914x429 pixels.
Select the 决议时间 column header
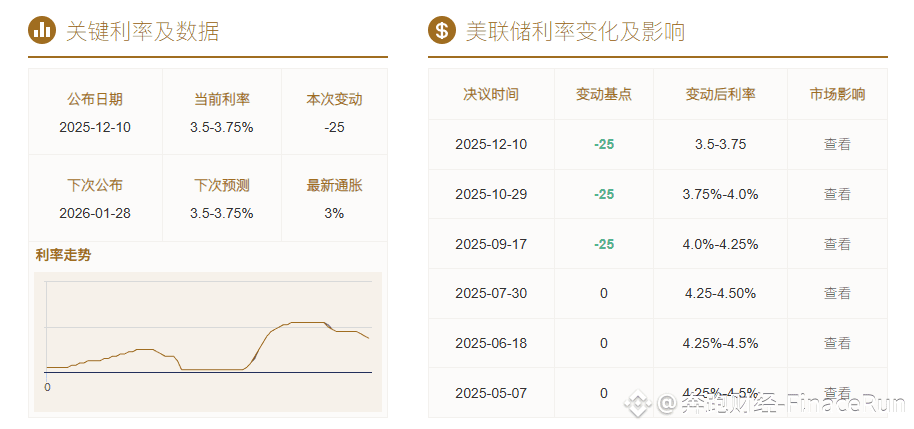(491, 95)
